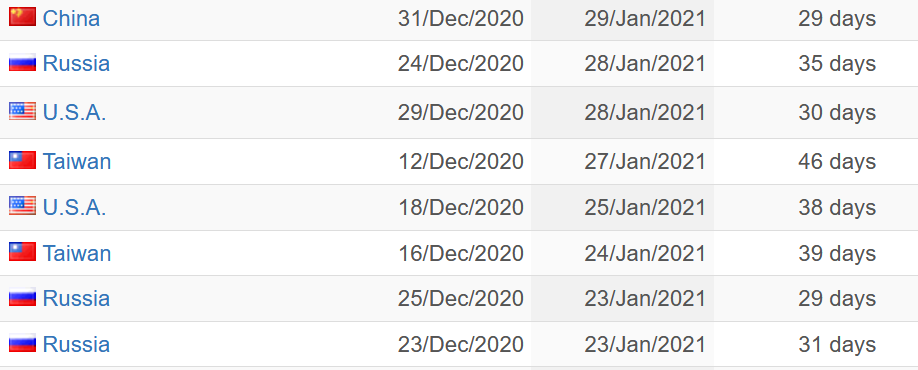Image resolution: width=918 pixels, height=370 pixels.
Task: Open the Russia link dated 24/Dec/2020
Action: 76,63
